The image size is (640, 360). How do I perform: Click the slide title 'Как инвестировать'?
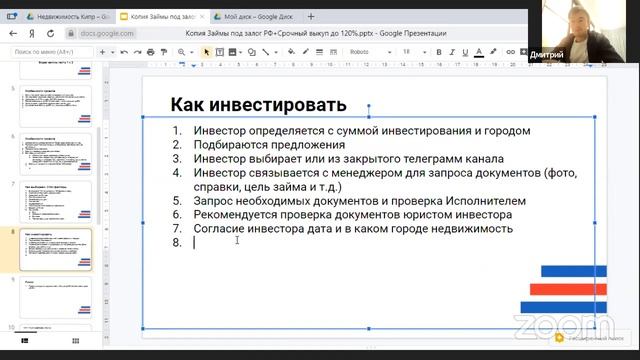tap(258, 104)
